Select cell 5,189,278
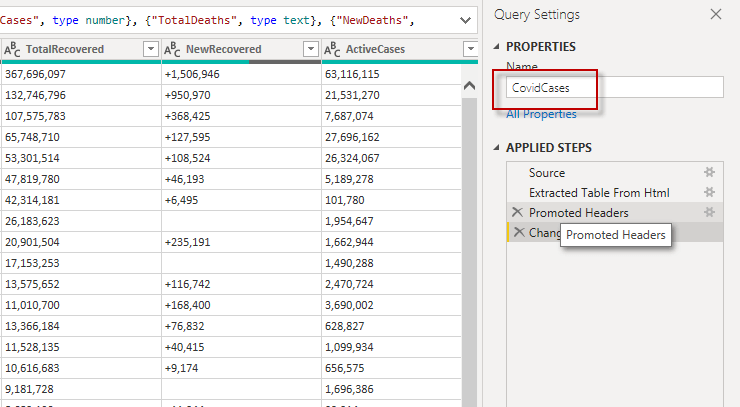The image size is (740, 407). pyautogui.click(x=391, y=179)
